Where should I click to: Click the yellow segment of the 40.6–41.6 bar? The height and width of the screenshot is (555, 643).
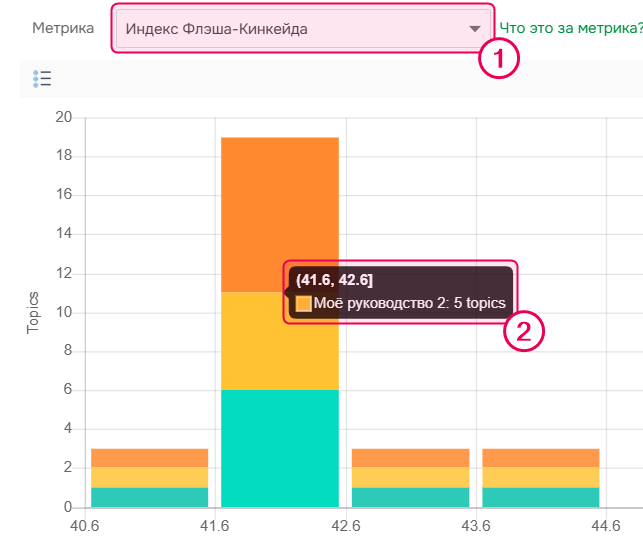click(149, 477)
